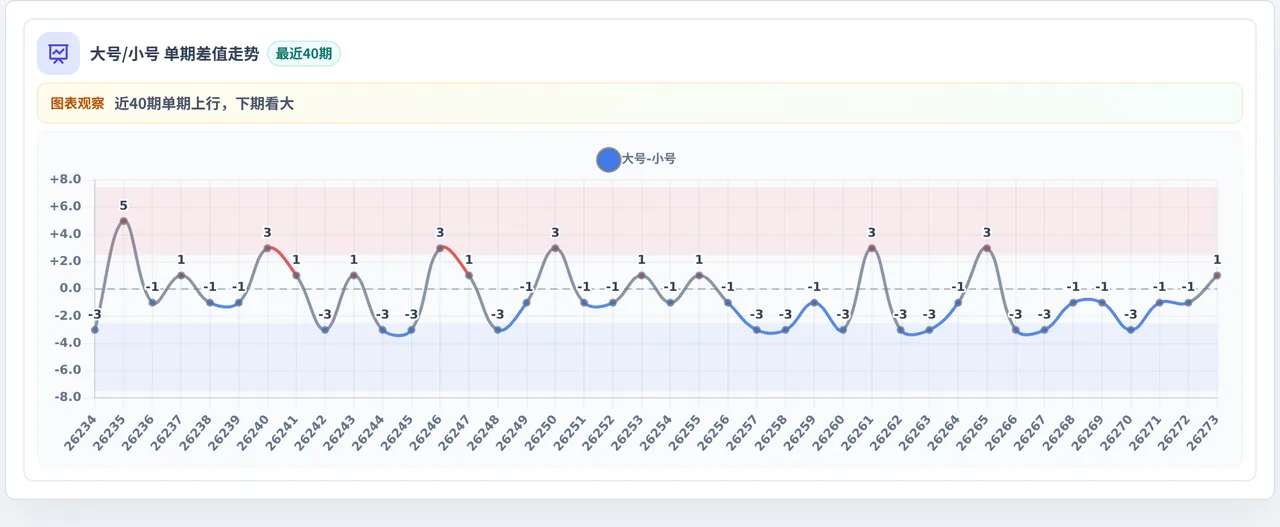This screenshot has width=1280, height=527.
Task: Click the -4.0 y-axis label
Action: [67, 343]
